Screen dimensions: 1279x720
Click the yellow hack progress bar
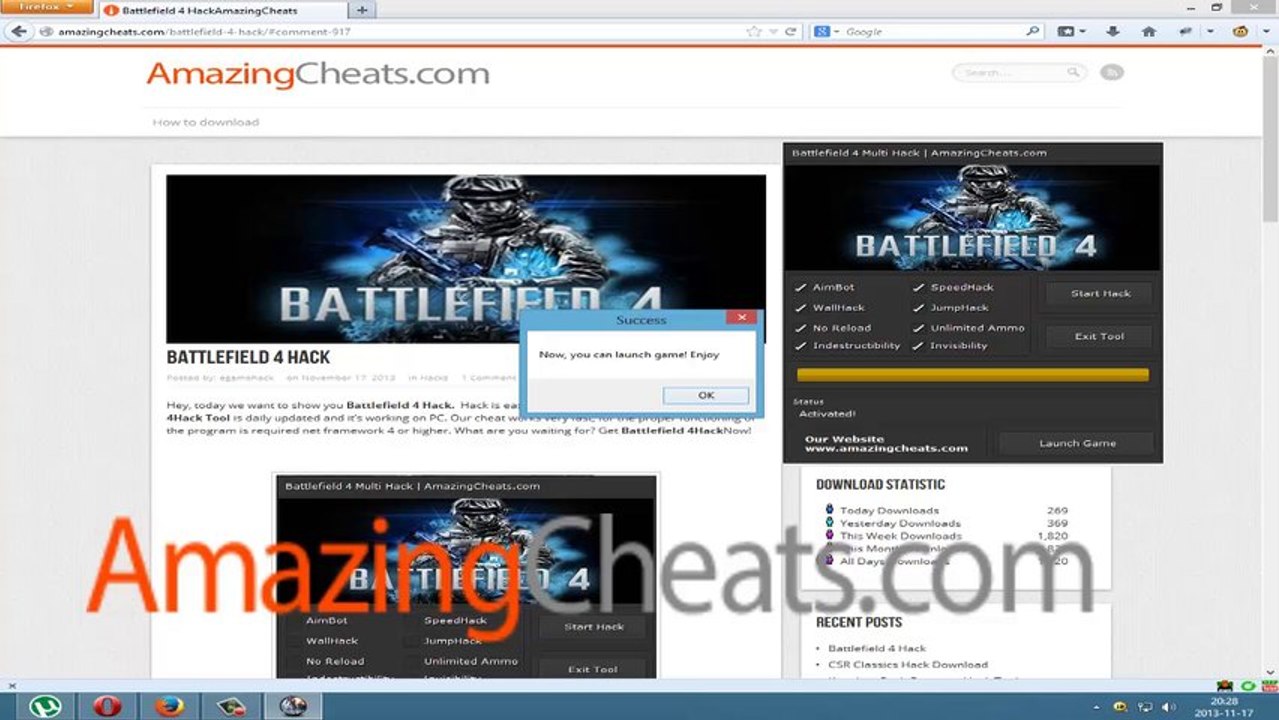972,375
